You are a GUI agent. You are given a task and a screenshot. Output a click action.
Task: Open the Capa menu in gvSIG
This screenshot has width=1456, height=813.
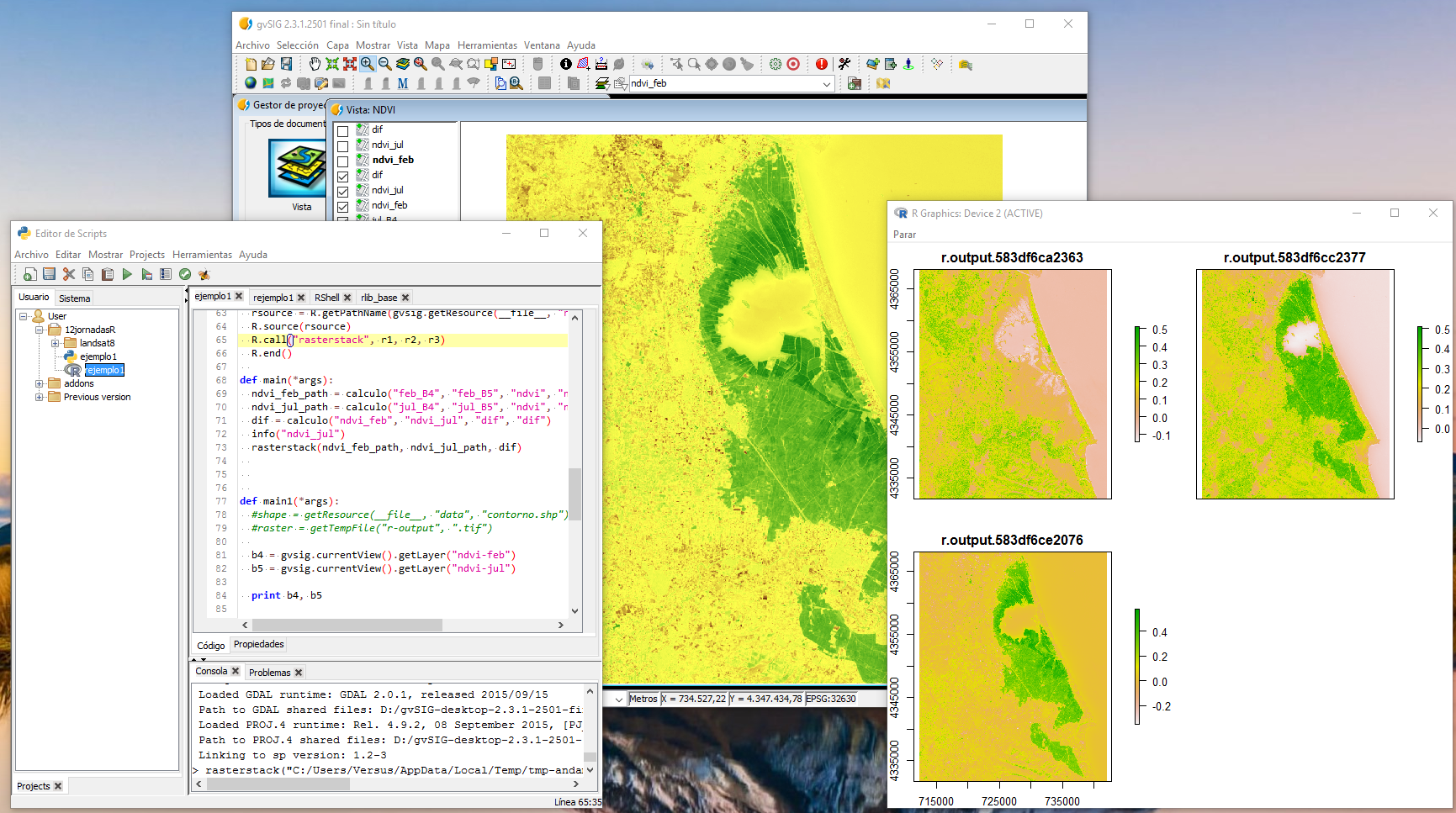point(337,45)
